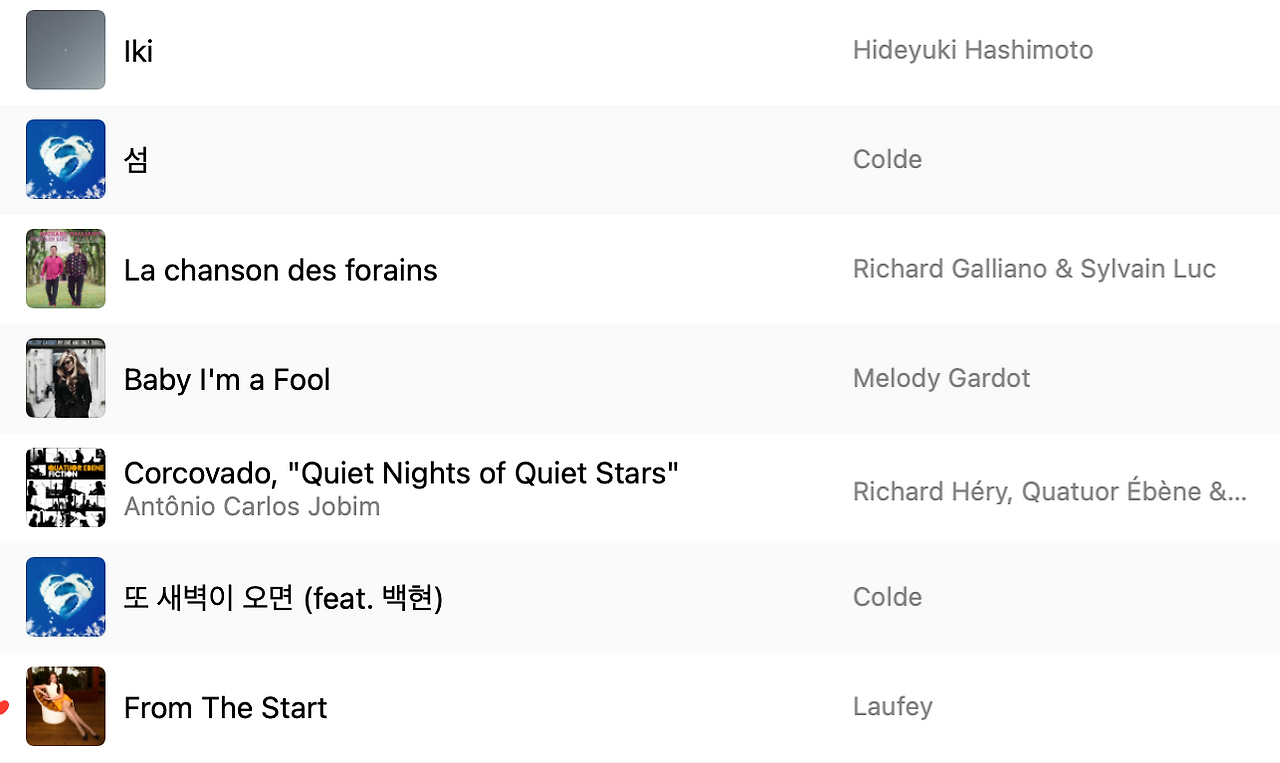The height and width of the screenshot is (763, 1280).
Task: Open the blue heart artwork beside 섬
Action: tap(65, 159)
